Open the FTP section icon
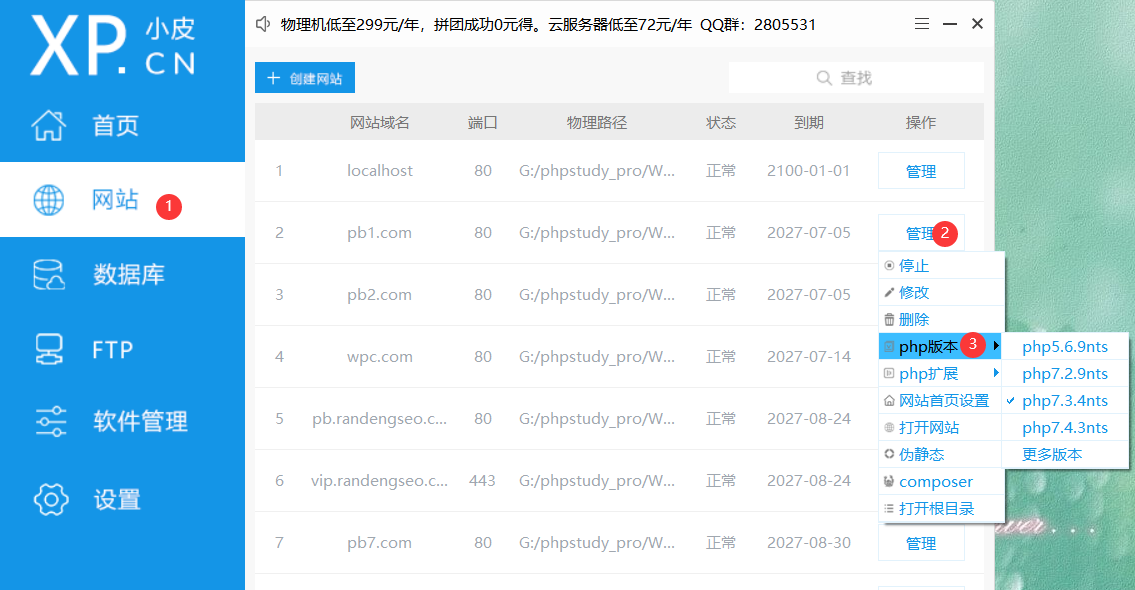Viewport: 1135px width, 590px height. (x=49, y=349)
